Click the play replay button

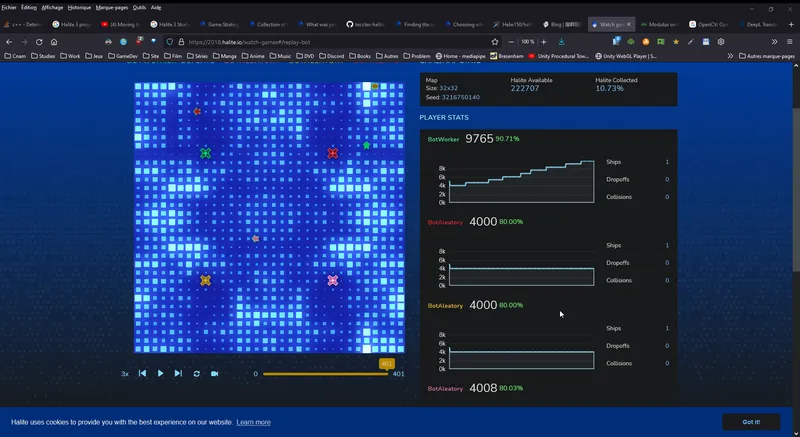click(160, 373)
